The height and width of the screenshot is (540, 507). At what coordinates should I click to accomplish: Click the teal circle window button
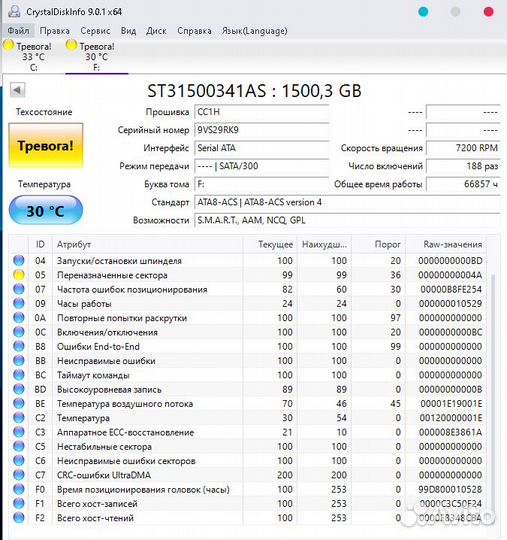coord(423,12)
